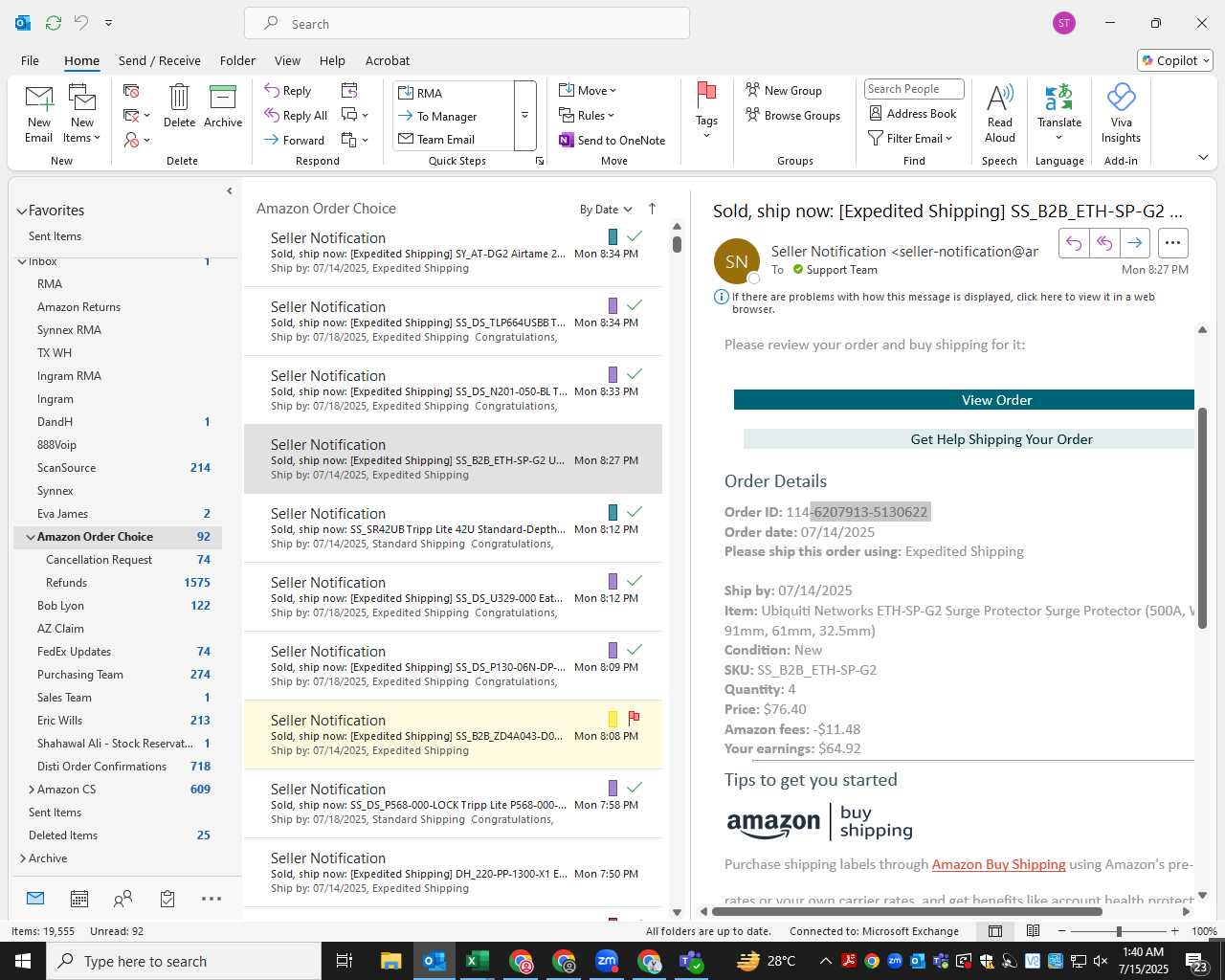This screenshot has width=1225, height=980.
Task: Toggle completed checkmark on SS_DS_TLP664USBB email
Action: click(x=634, y=304)
